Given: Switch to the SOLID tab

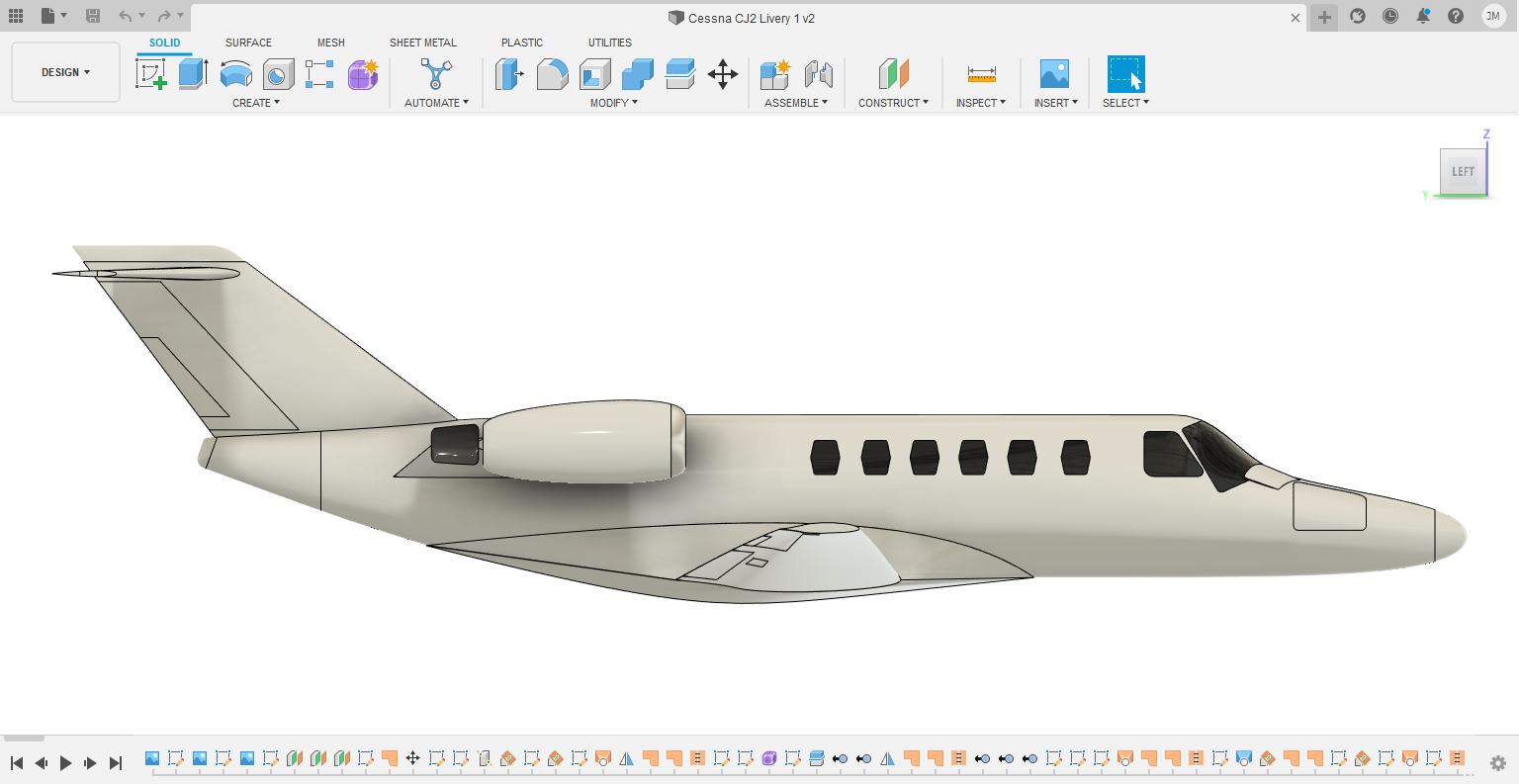Looking at the screenshot, I should tap(165, 43).
